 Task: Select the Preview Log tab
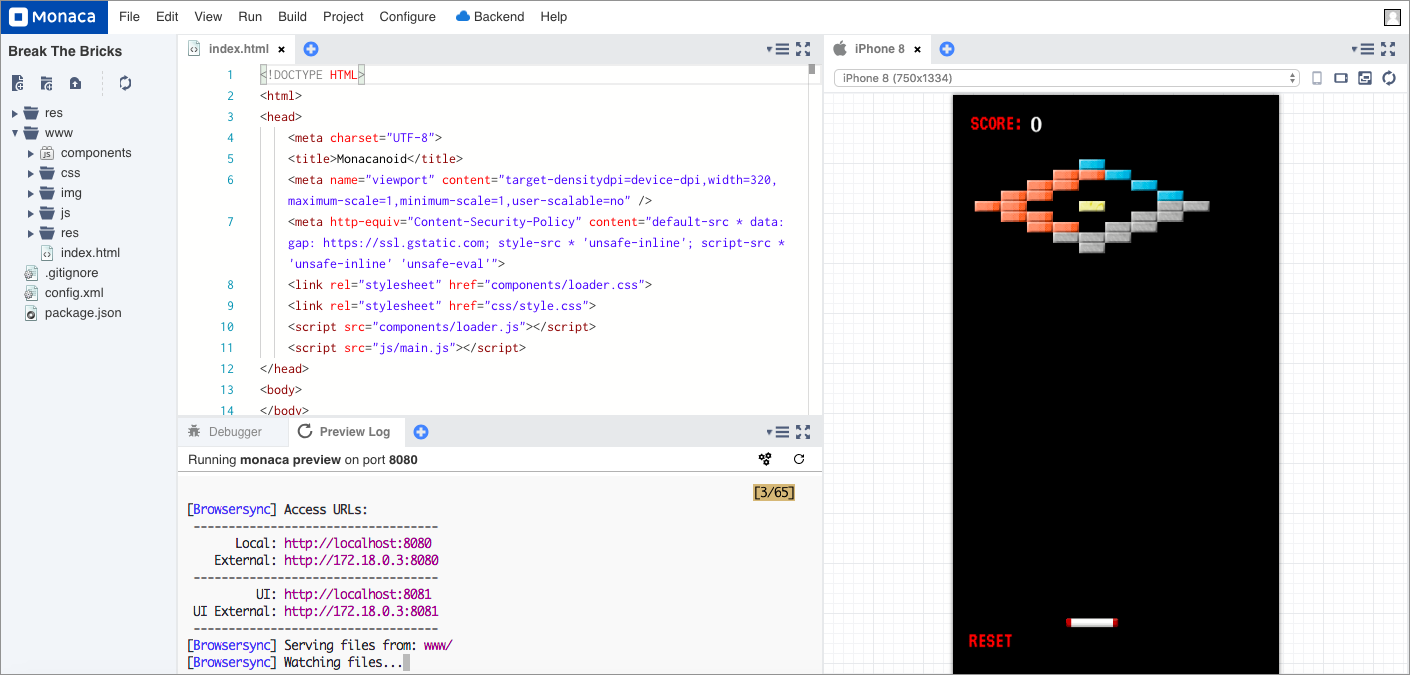(346, 432)
